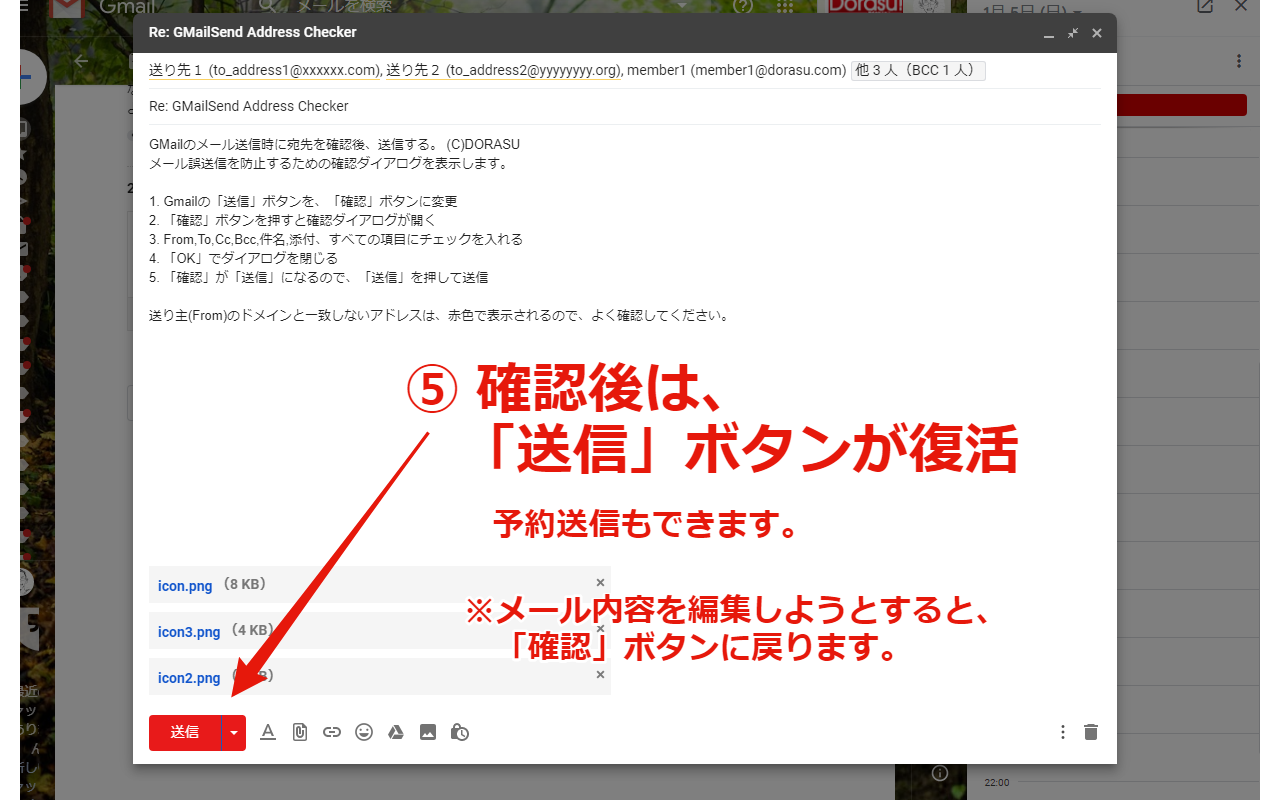The height and width of the screenshot is (800, 1280).
Task: Click the subject field Re: GMailSend Address Checker
Action: [624, 106]
